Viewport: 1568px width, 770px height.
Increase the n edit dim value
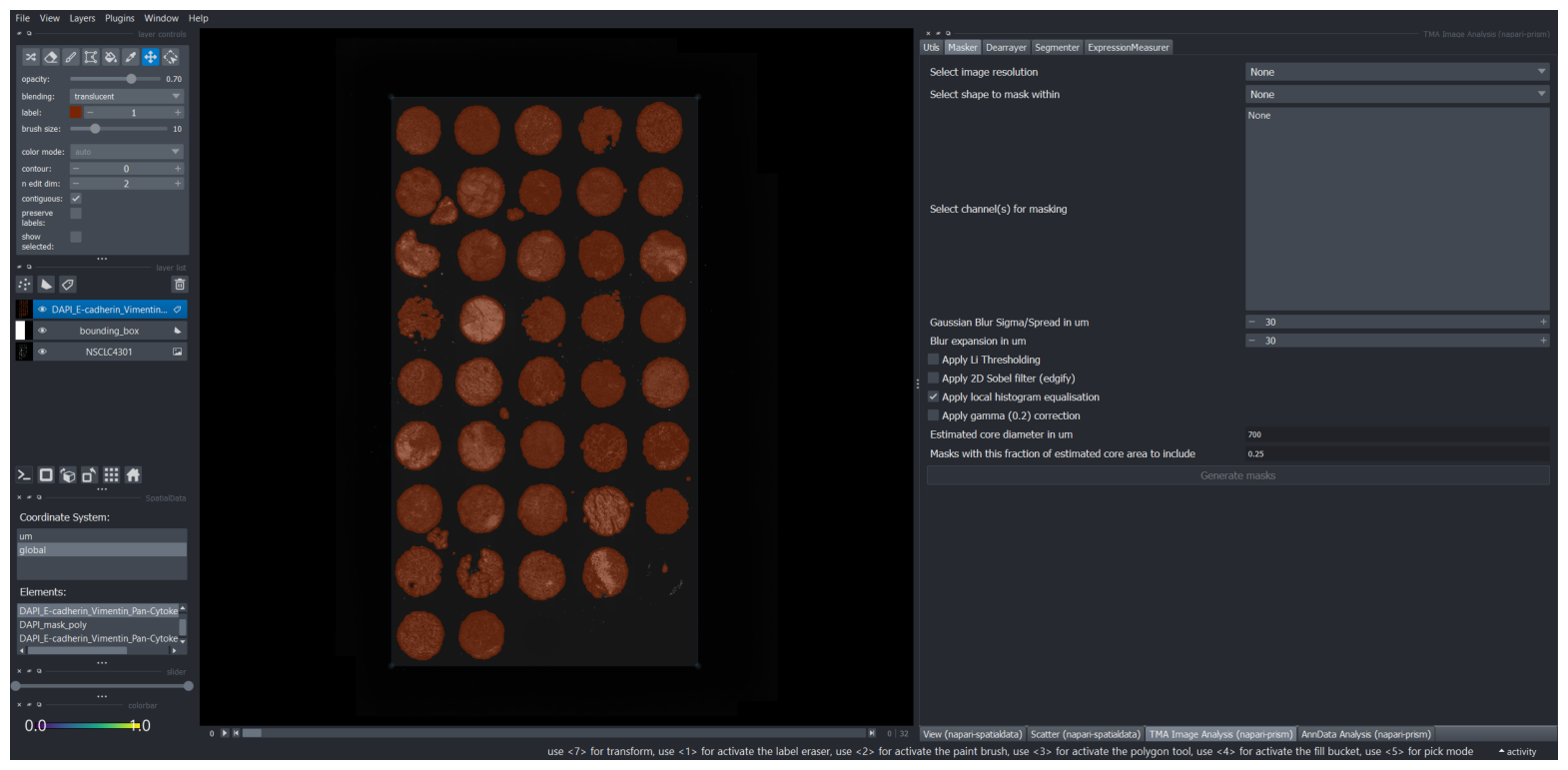178,184
